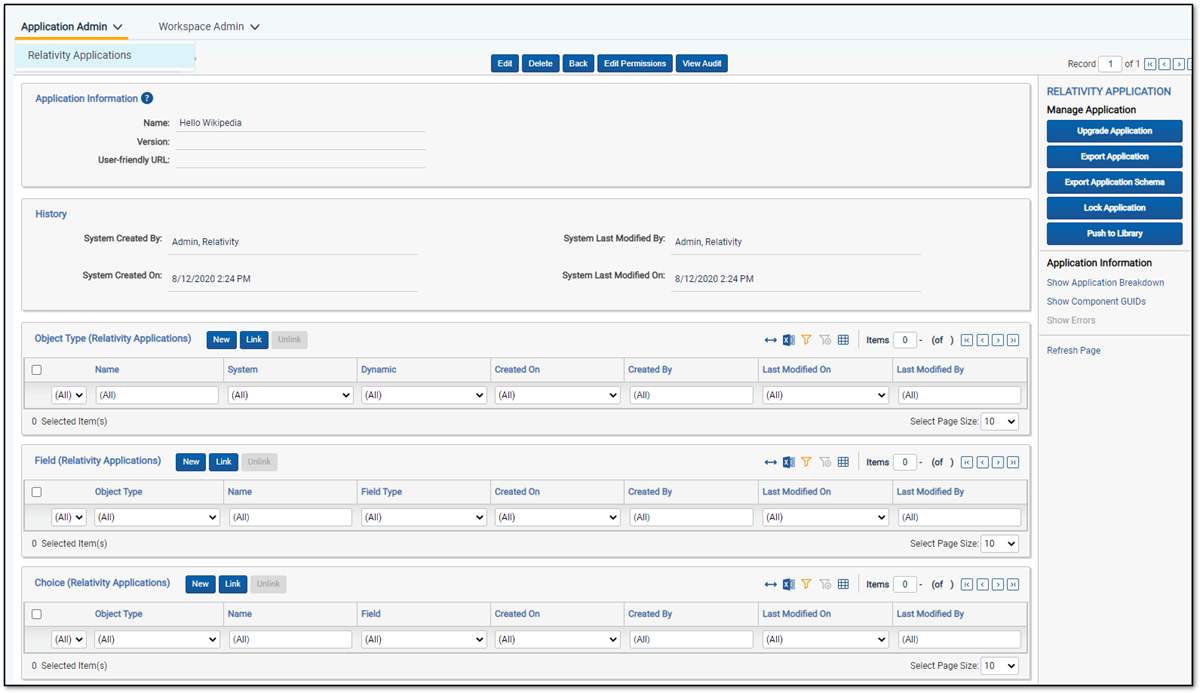Clear all filters in Object Type list
Viewport: 1200px width, 693px height.
click(x=825, y=340)
